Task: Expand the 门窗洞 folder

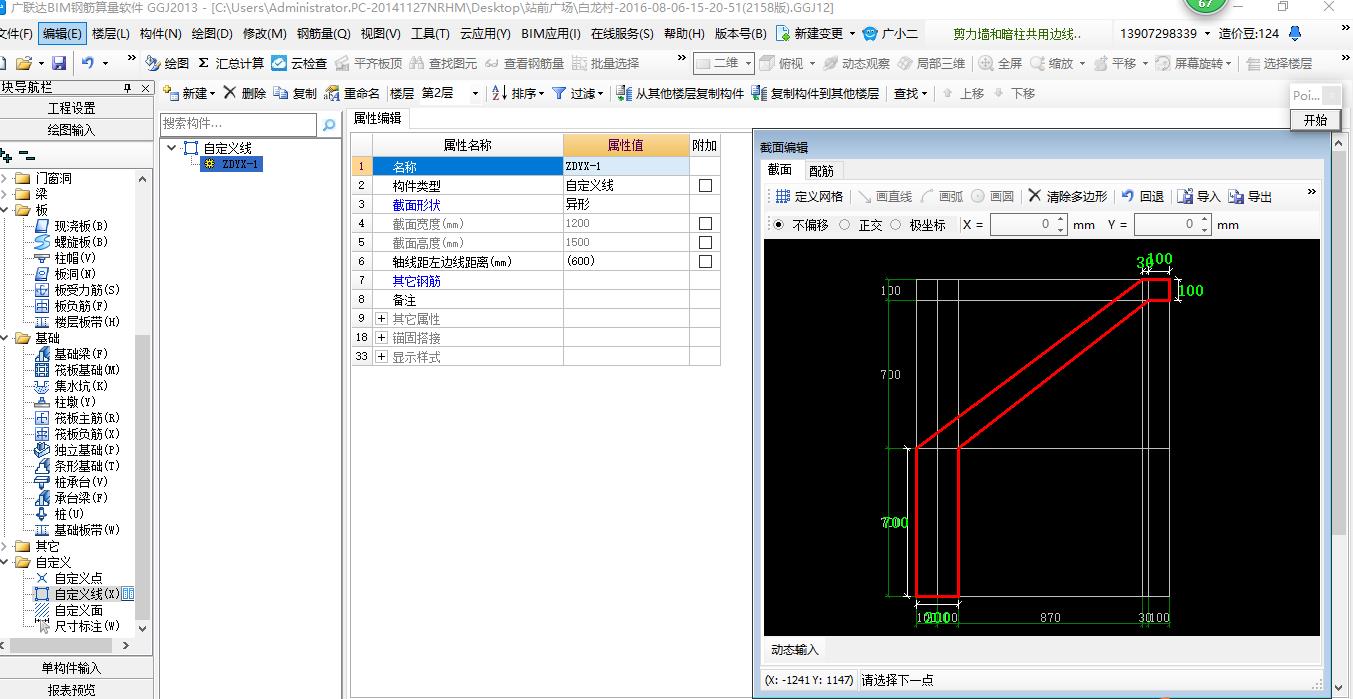Action: [5, 178]
